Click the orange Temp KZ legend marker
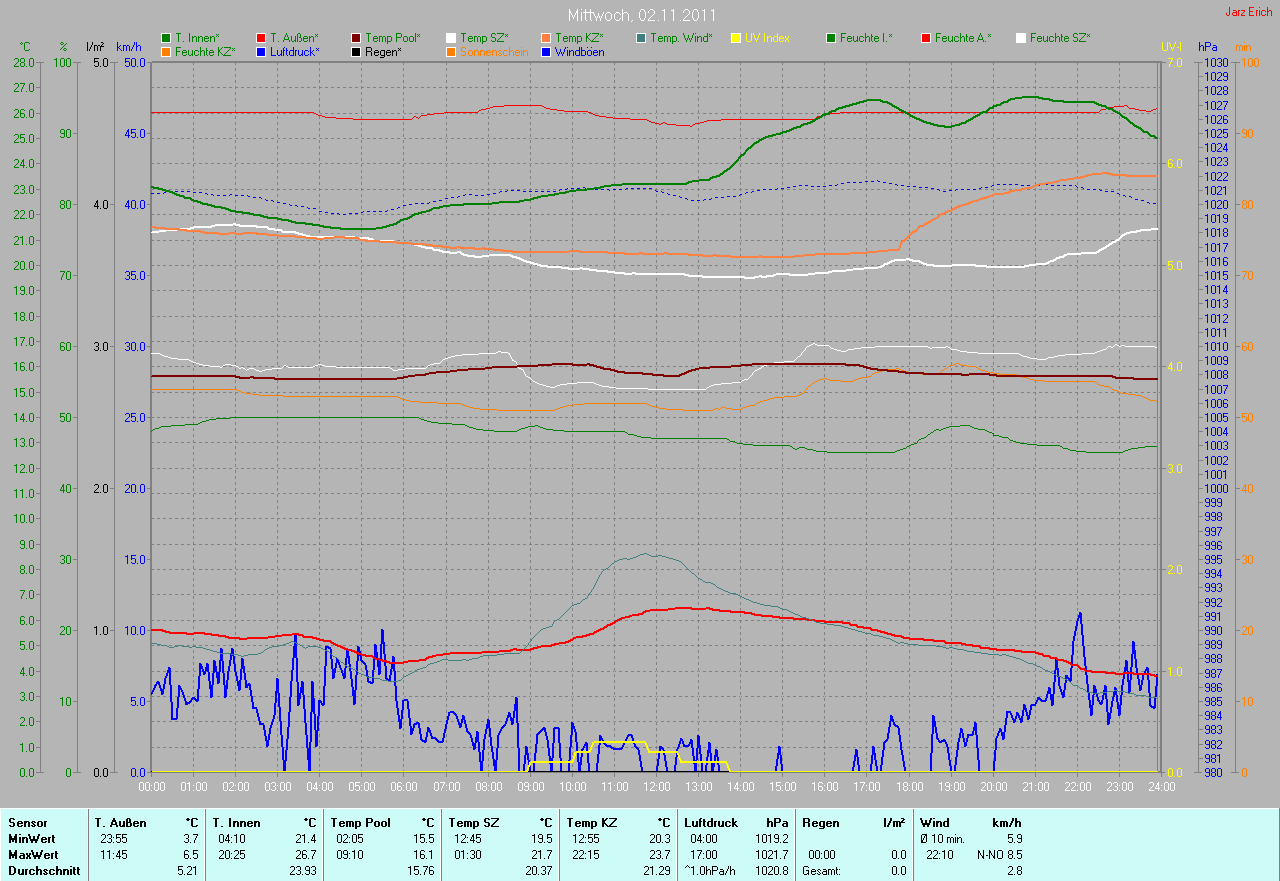This screenshot has height=881, width=1280. [546, 38]
